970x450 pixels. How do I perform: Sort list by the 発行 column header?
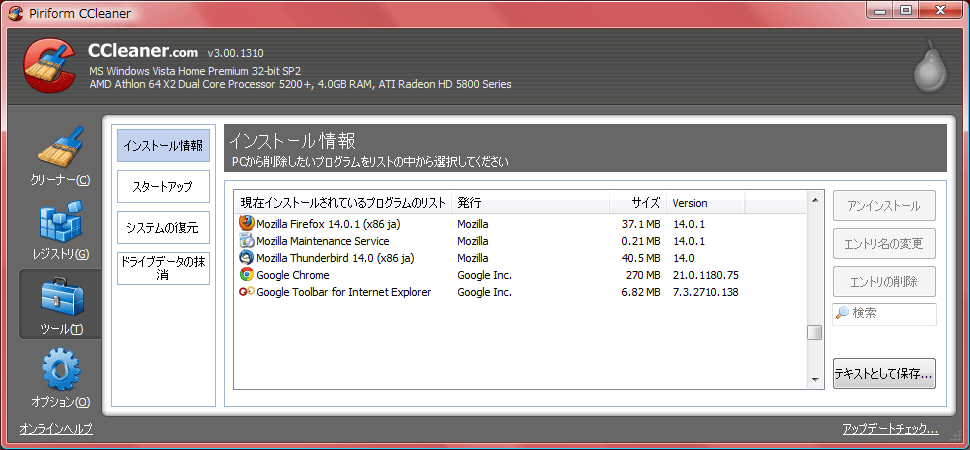[x=530, y=203]
